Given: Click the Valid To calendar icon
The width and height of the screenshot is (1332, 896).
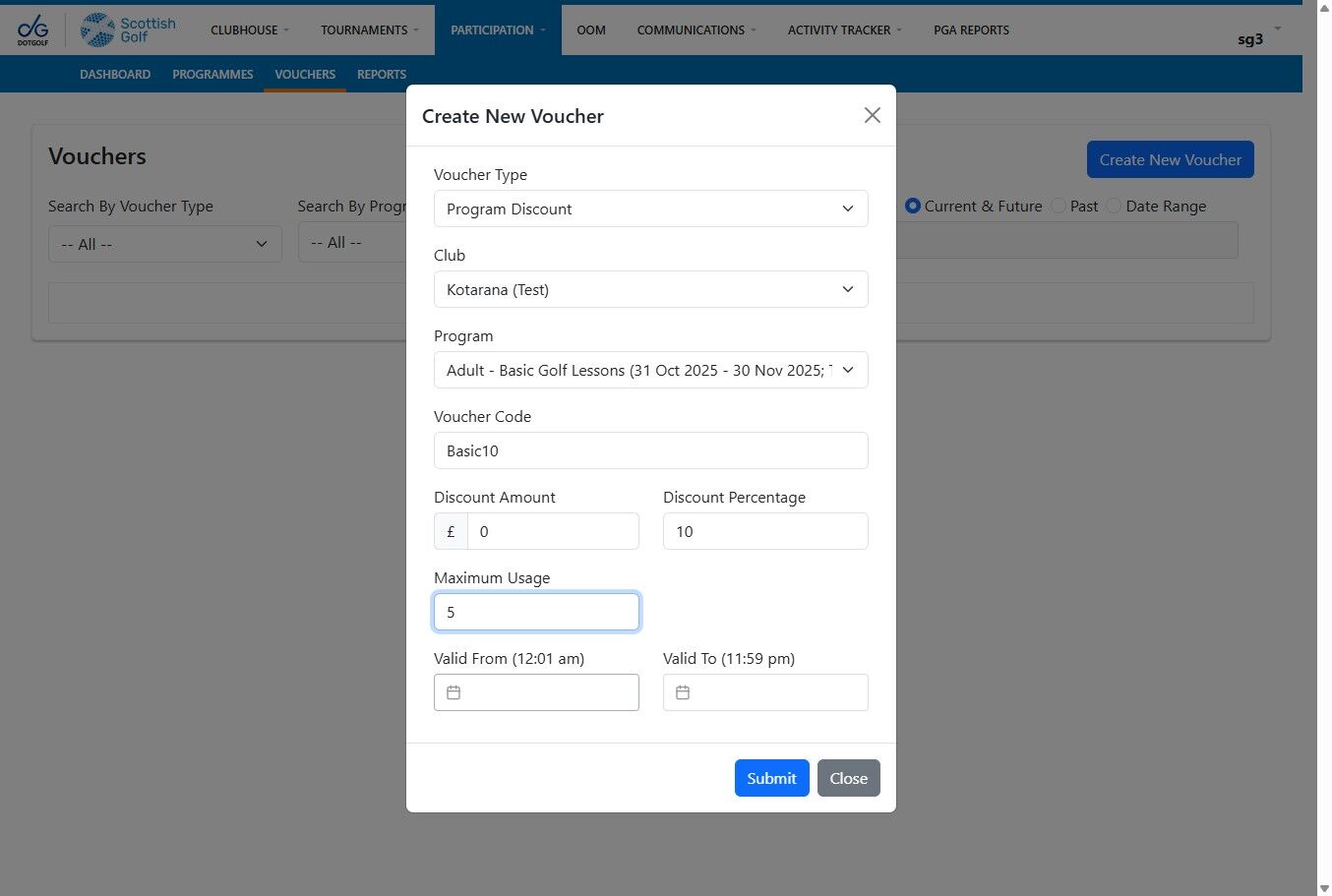Looking at the screenshot, I should 683,692.
